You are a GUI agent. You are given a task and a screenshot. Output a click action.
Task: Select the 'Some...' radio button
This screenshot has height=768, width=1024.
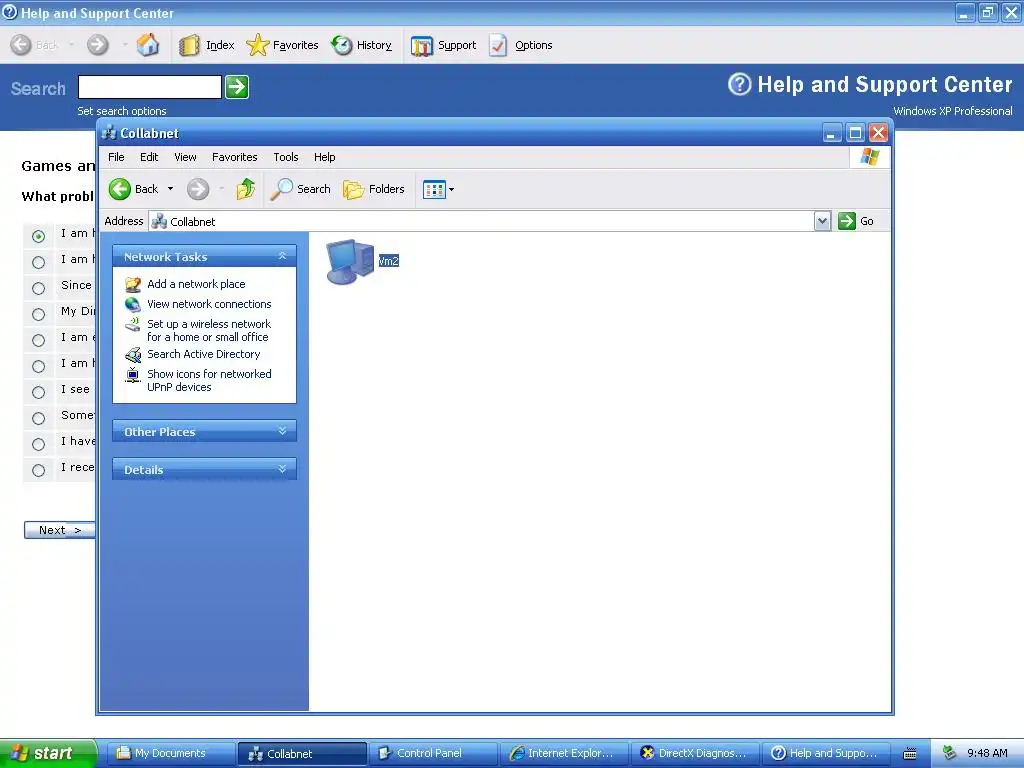tap(39, 418)
